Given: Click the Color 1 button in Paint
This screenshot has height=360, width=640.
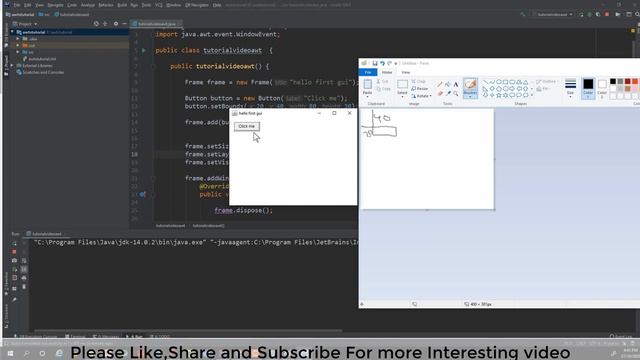Looking at the screenshot, I should point(588,88).
